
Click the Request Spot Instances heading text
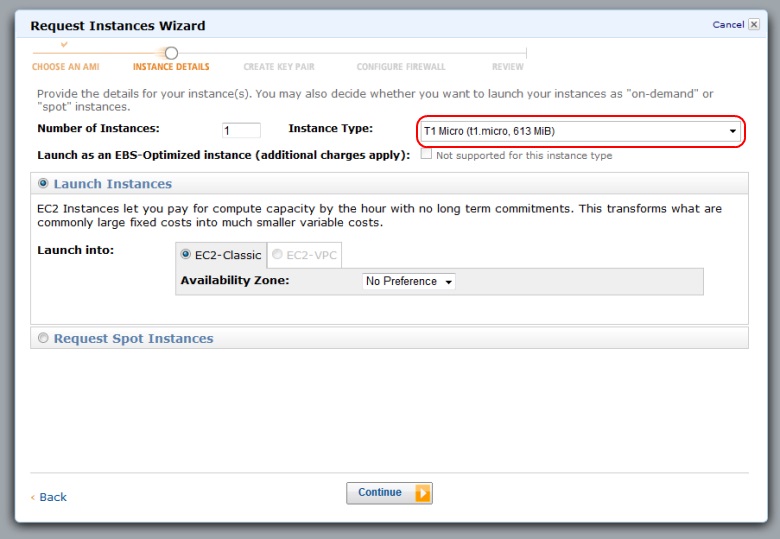click(133, 339)
